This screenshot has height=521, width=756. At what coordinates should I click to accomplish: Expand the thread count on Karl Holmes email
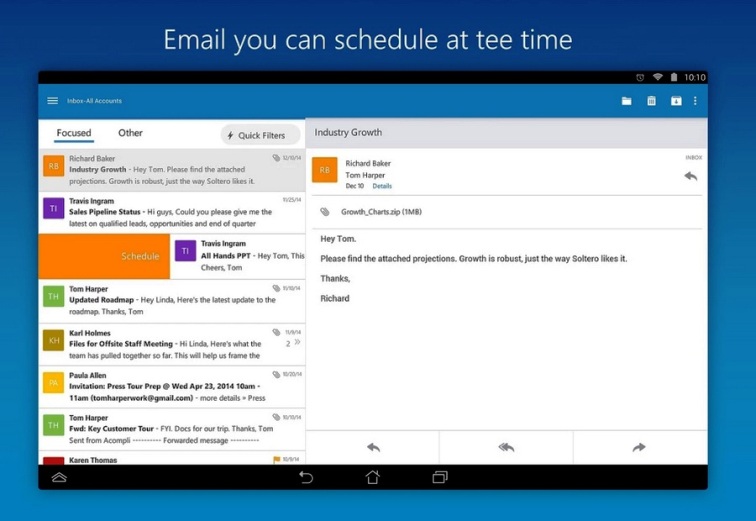(x=293, y=343)
